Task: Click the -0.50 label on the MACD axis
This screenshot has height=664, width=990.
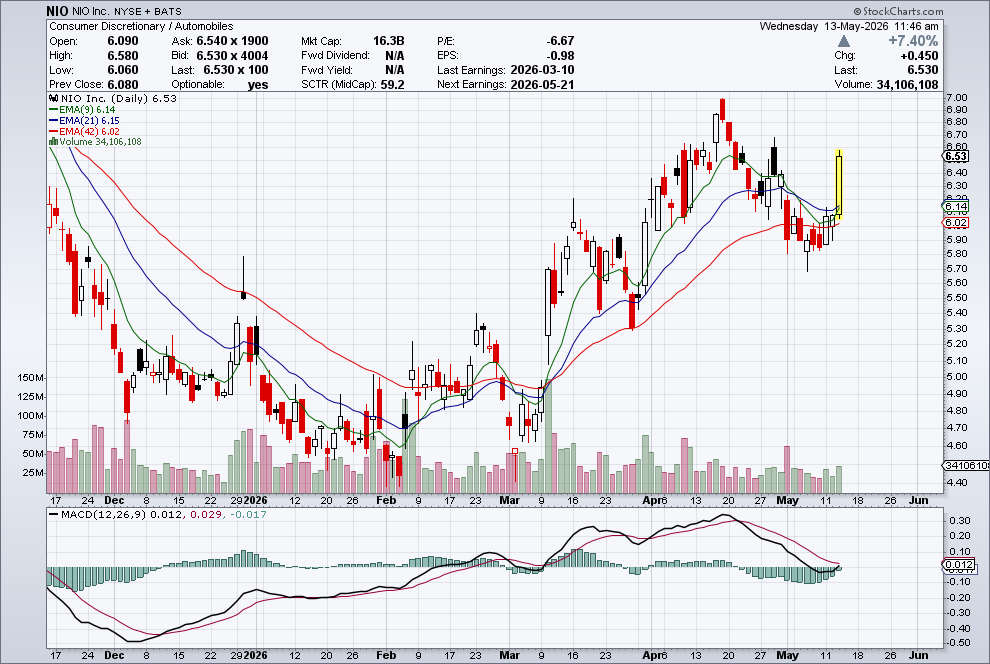Action: [958, 643]
